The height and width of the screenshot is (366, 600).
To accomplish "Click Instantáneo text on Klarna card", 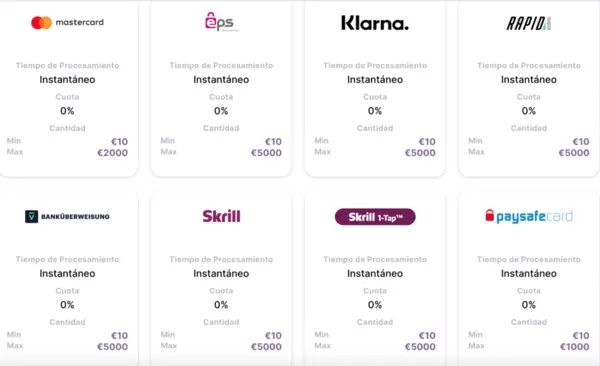I will pyautogui.click(x=375, y=80).
